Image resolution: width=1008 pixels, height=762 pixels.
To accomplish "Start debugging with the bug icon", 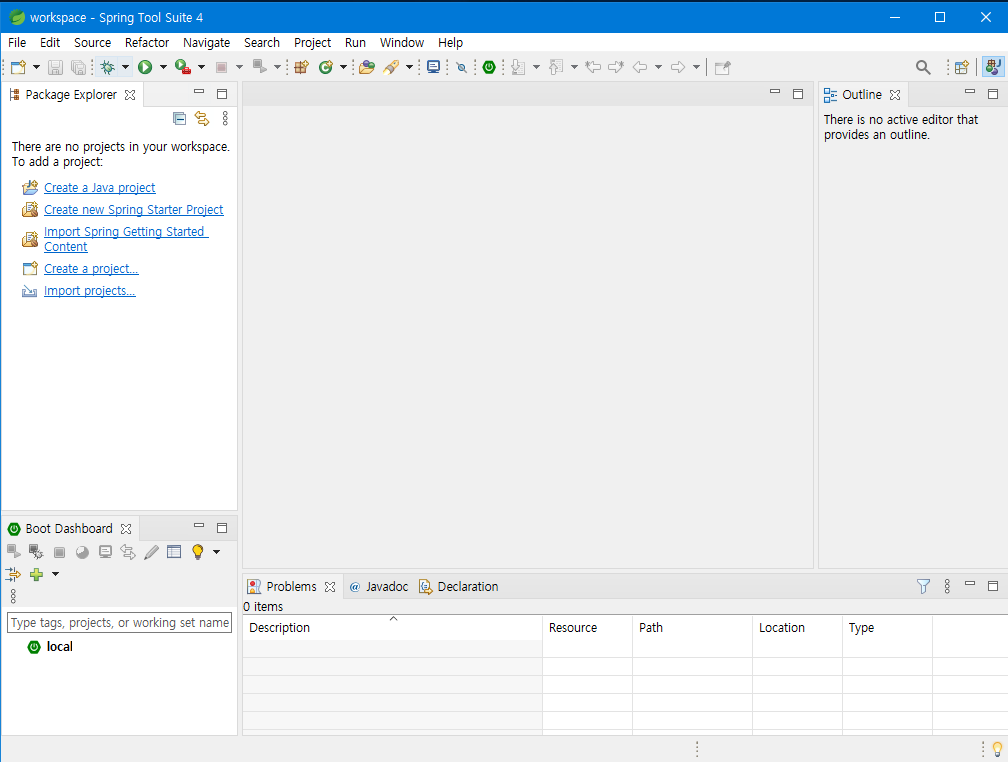I will coord(108,67).
